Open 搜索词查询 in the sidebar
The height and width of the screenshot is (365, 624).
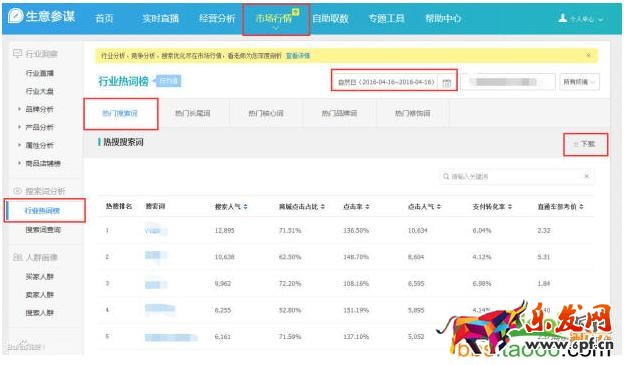click(43, 230)
